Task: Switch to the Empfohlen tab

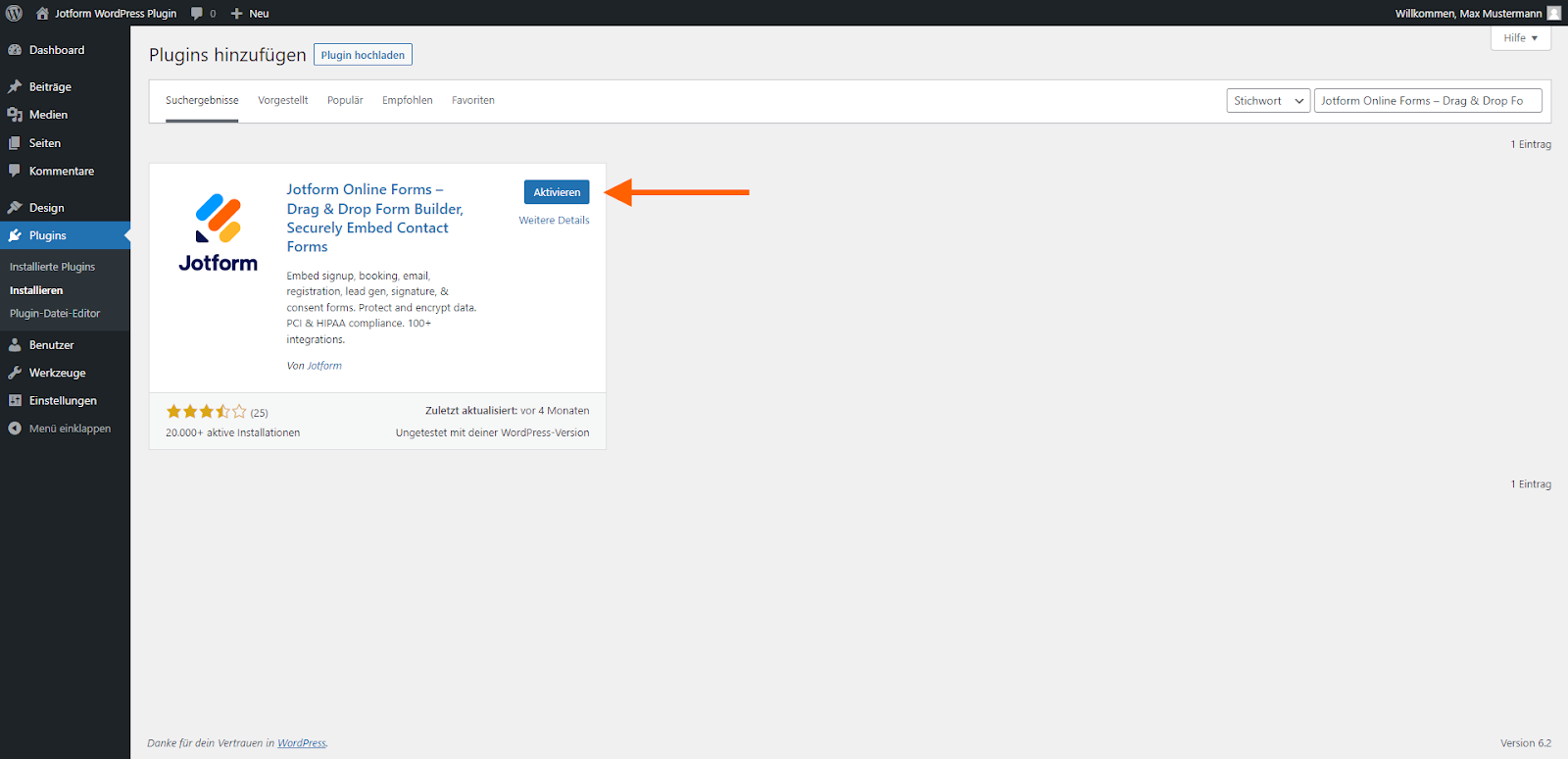Action: (x=408, y=101)
